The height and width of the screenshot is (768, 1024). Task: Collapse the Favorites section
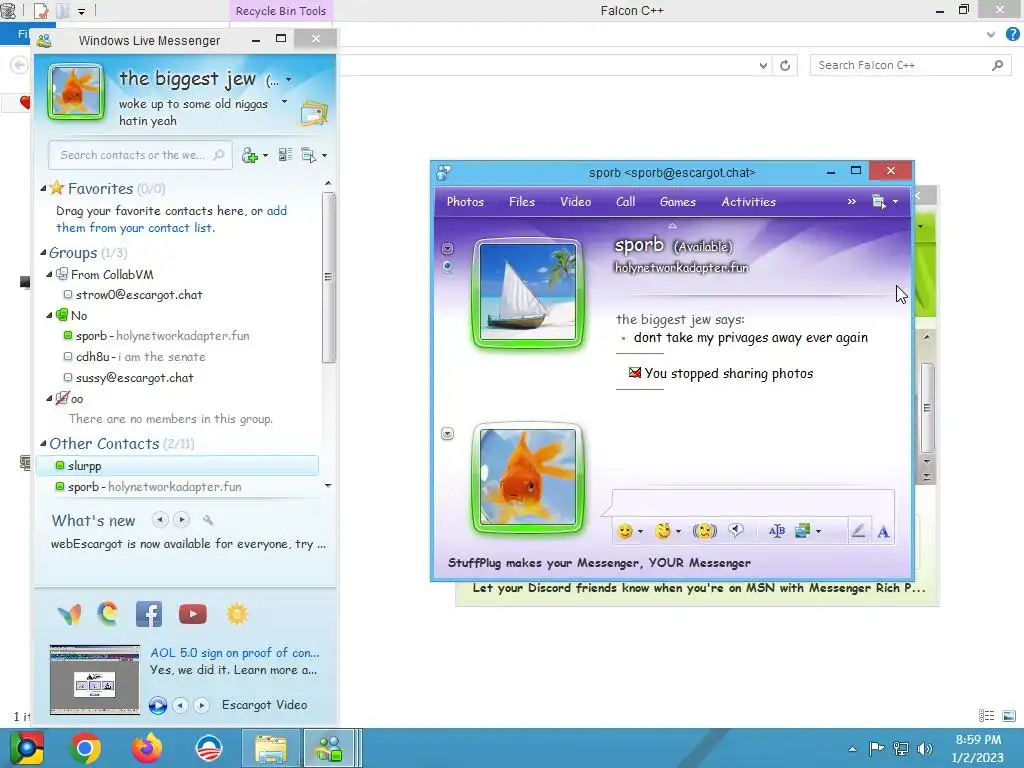43,189
